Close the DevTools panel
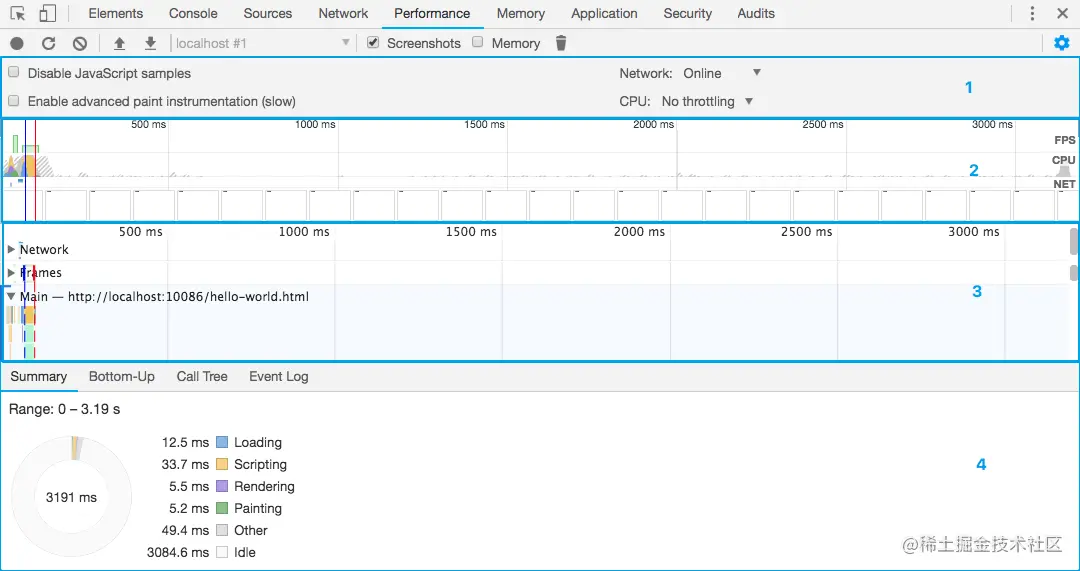This screenshot has width=1080, height=571. point(1062,13)
